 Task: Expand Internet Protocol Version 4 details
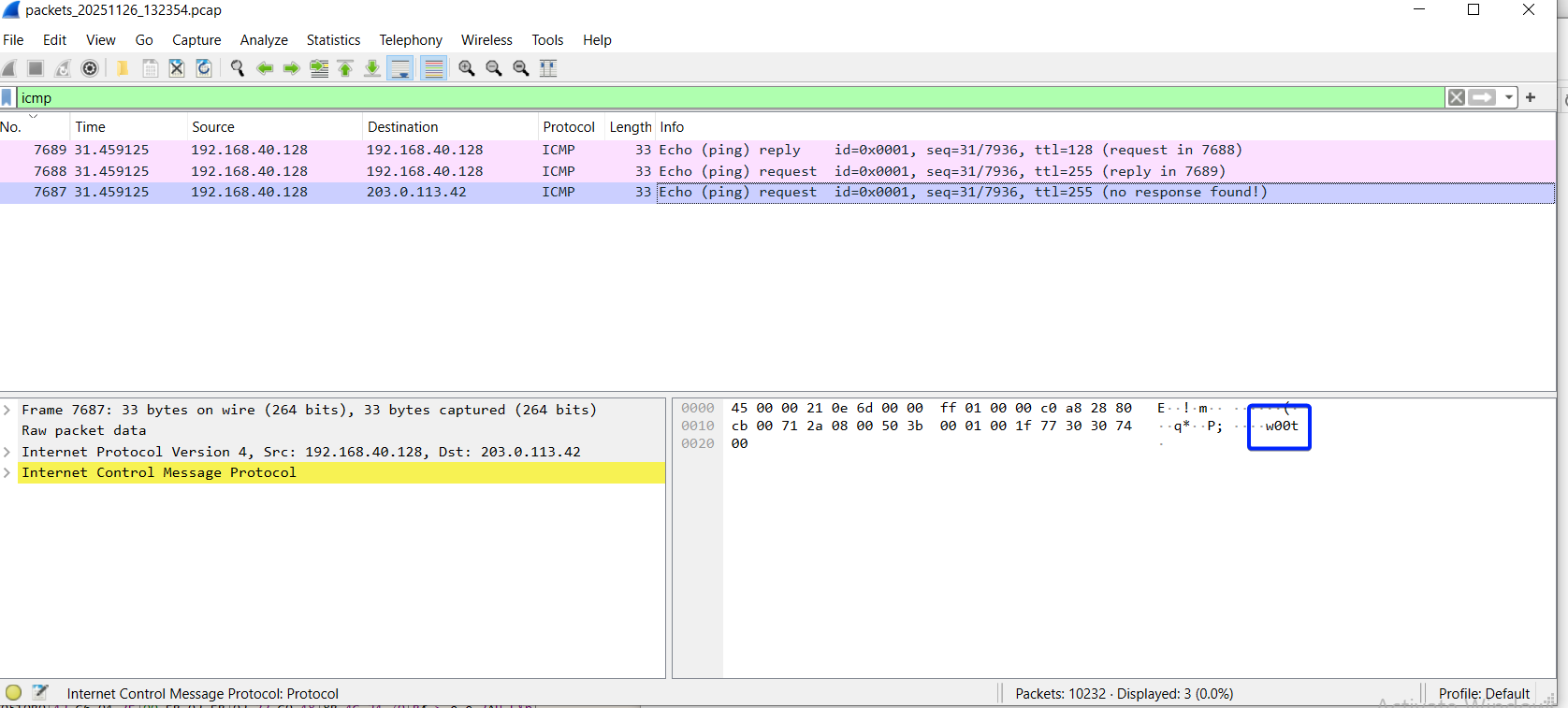click(x=7, y=452)
